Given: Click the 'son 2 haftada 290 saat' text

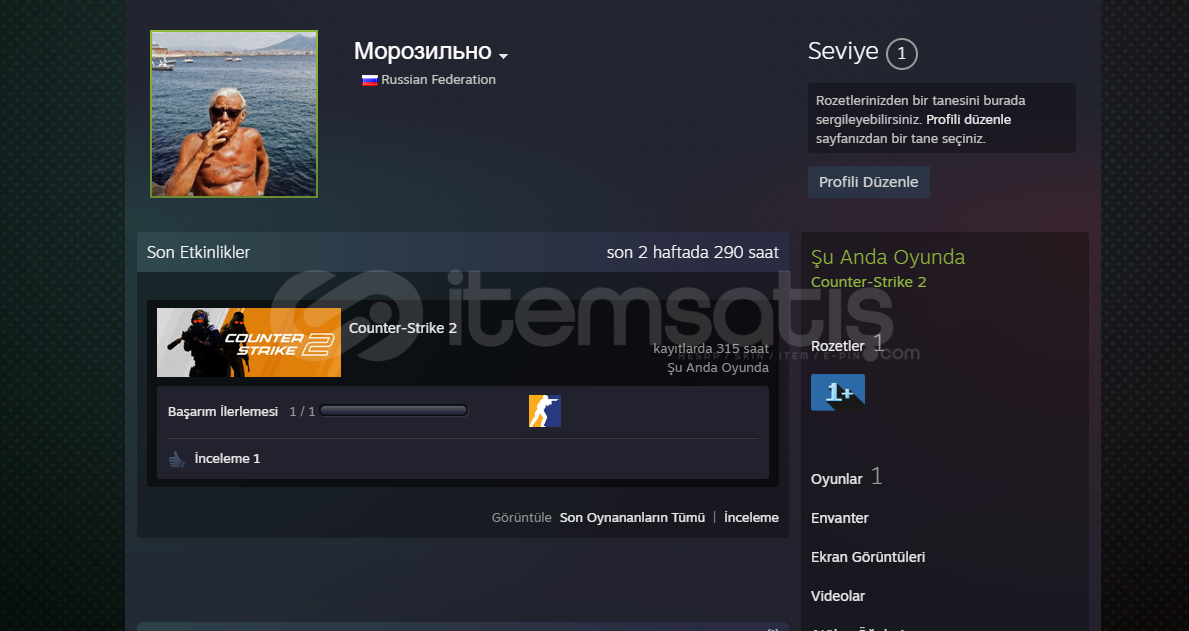Looking at the screenshot, I should (692, 253).
